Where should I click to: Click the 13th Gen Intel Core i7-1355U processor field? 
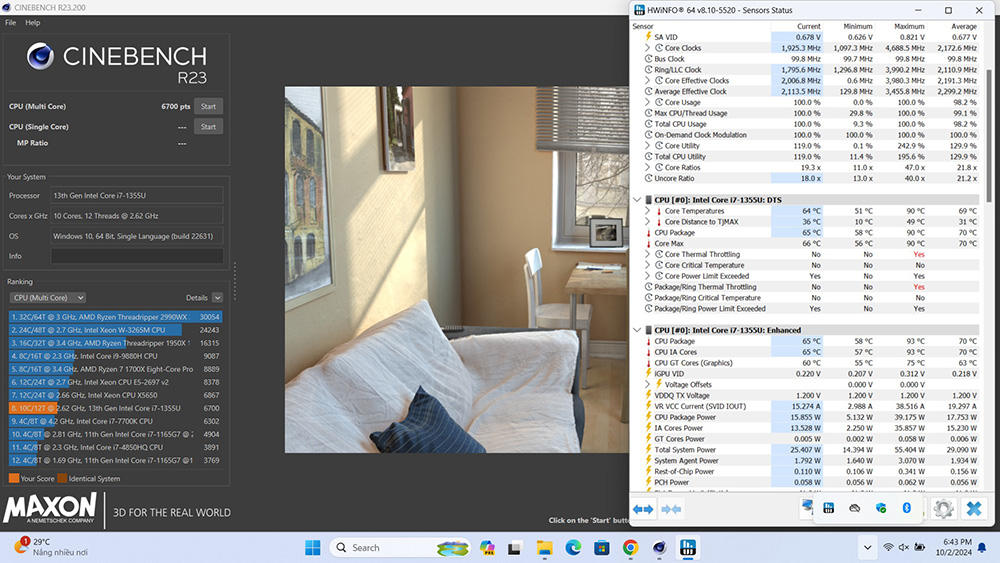pos(137,196)
